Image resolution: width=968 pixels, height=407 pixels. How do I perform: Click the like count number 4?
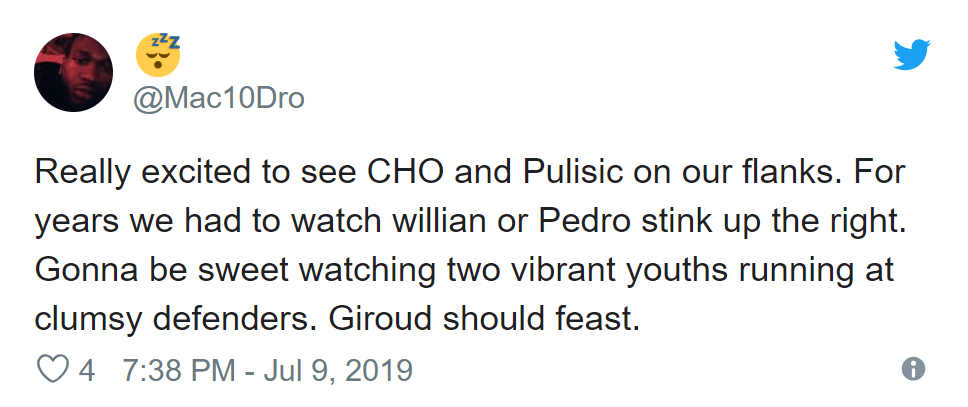point(87,369)
